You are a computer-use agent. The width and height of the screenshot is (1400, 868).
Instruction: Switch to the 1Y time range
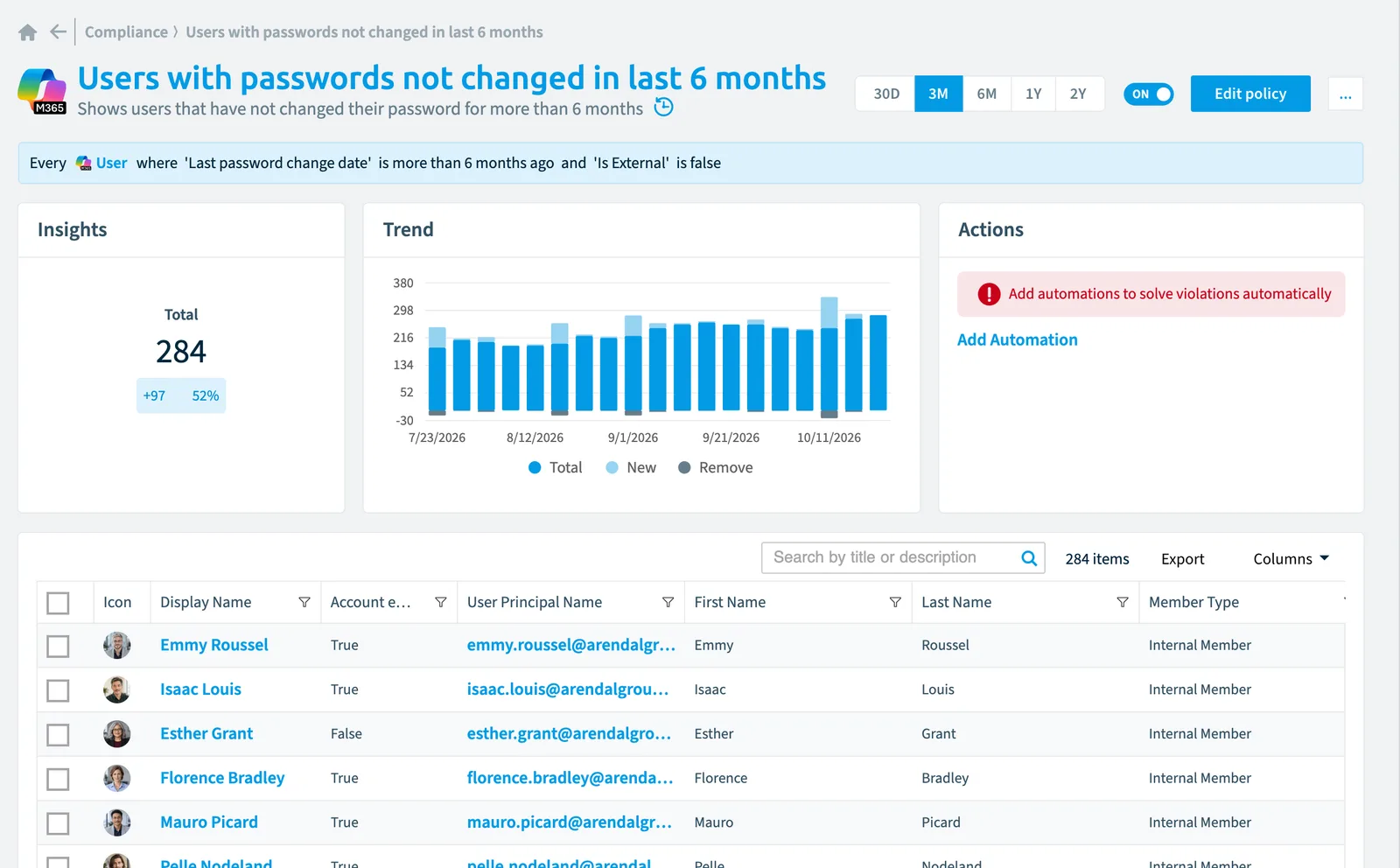(x=1033, y=94)
